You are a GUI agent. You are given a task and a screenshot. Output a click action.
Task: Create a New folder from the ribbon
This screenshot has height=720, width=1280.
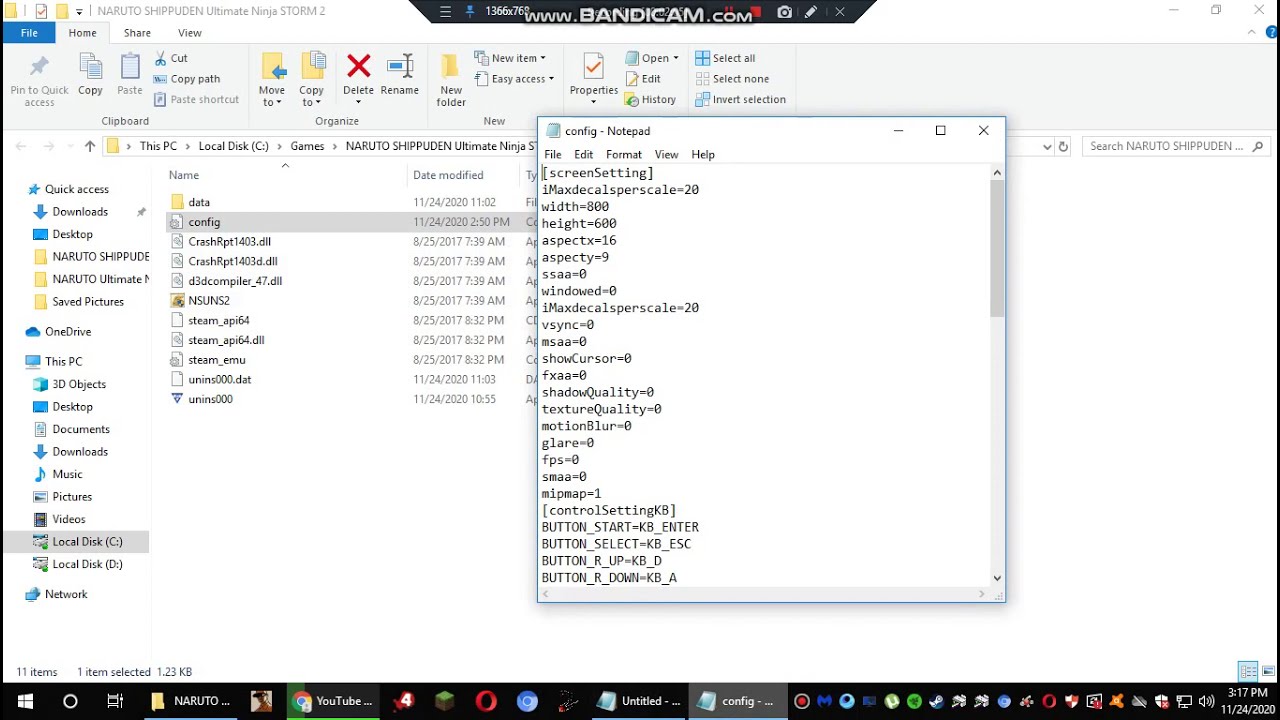pyautogui.click(x=451, y=80)
